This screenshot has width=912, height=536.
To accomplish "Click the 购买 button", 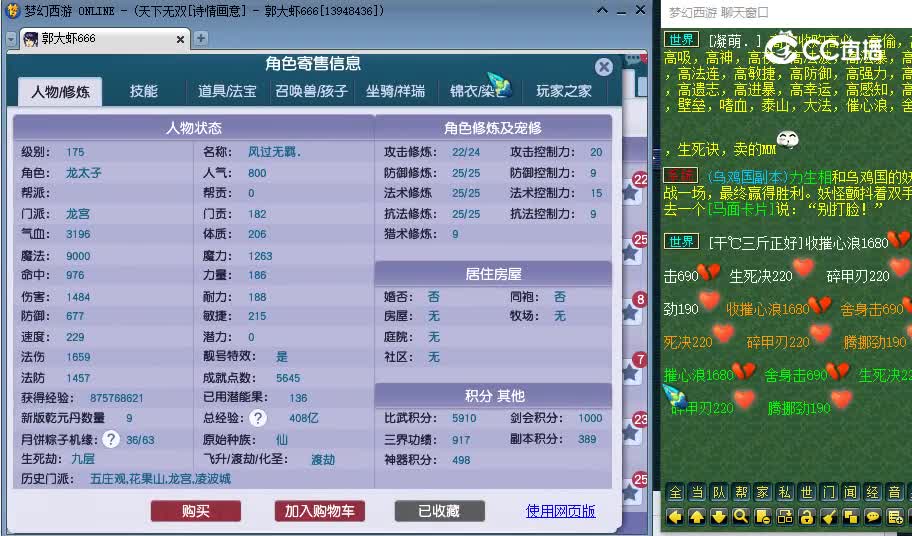I will pos(195,511).
